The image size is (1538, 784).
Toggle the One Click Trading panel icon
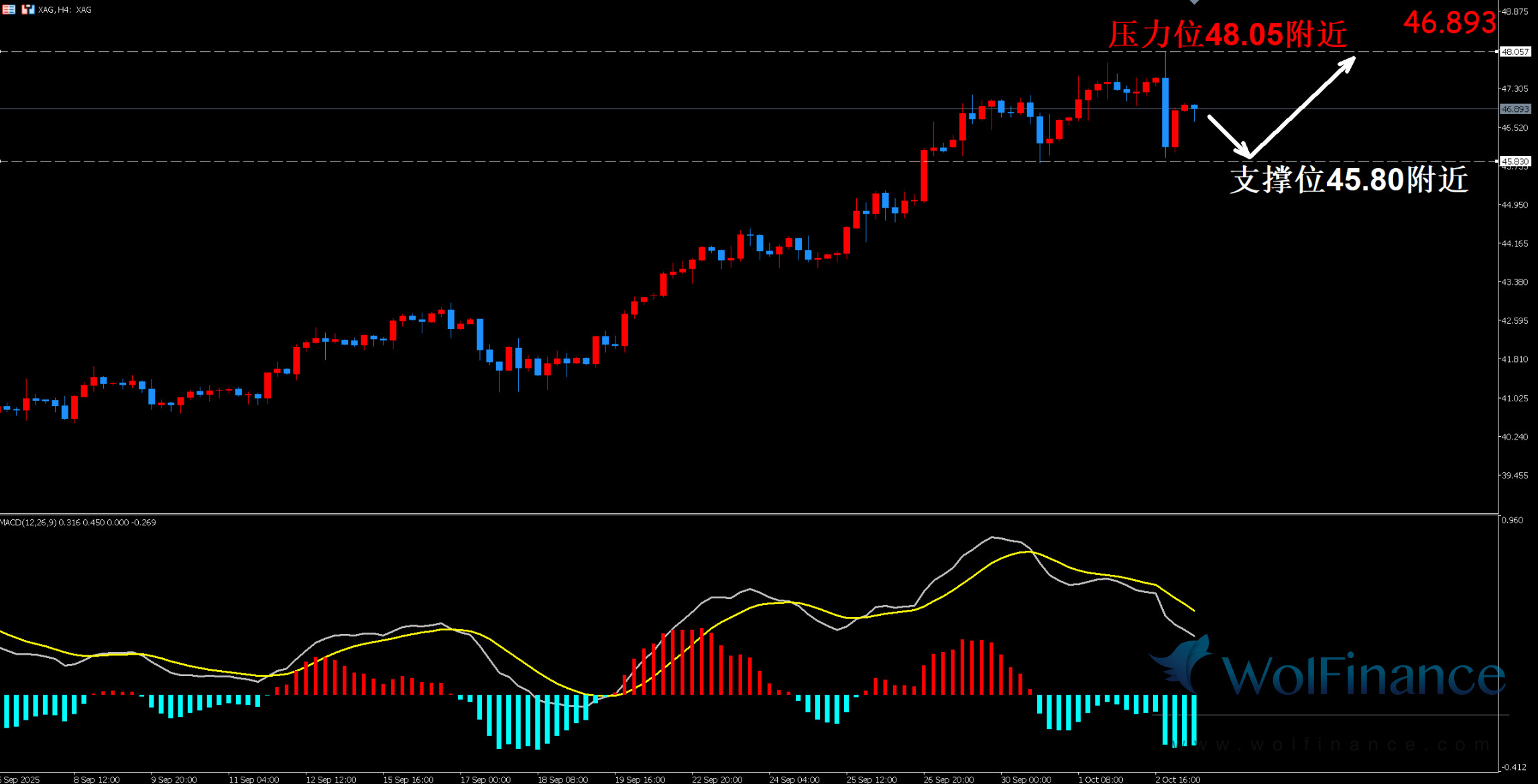click(27, 9)
